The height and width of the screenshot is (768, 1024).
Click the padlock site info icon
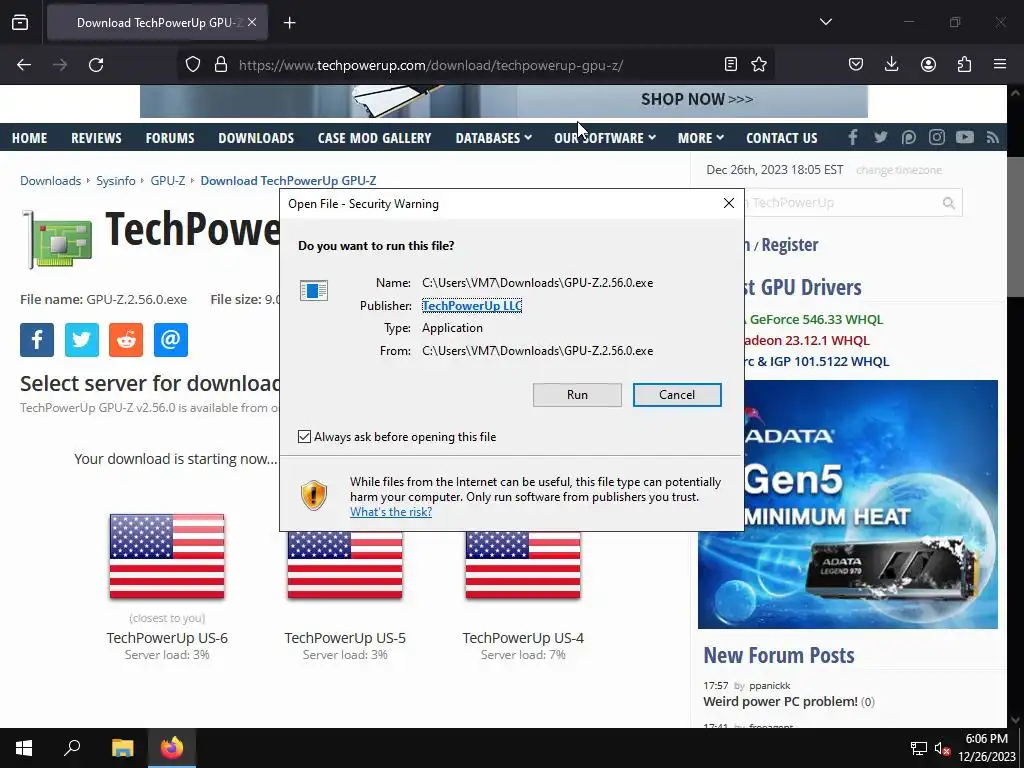221,65
